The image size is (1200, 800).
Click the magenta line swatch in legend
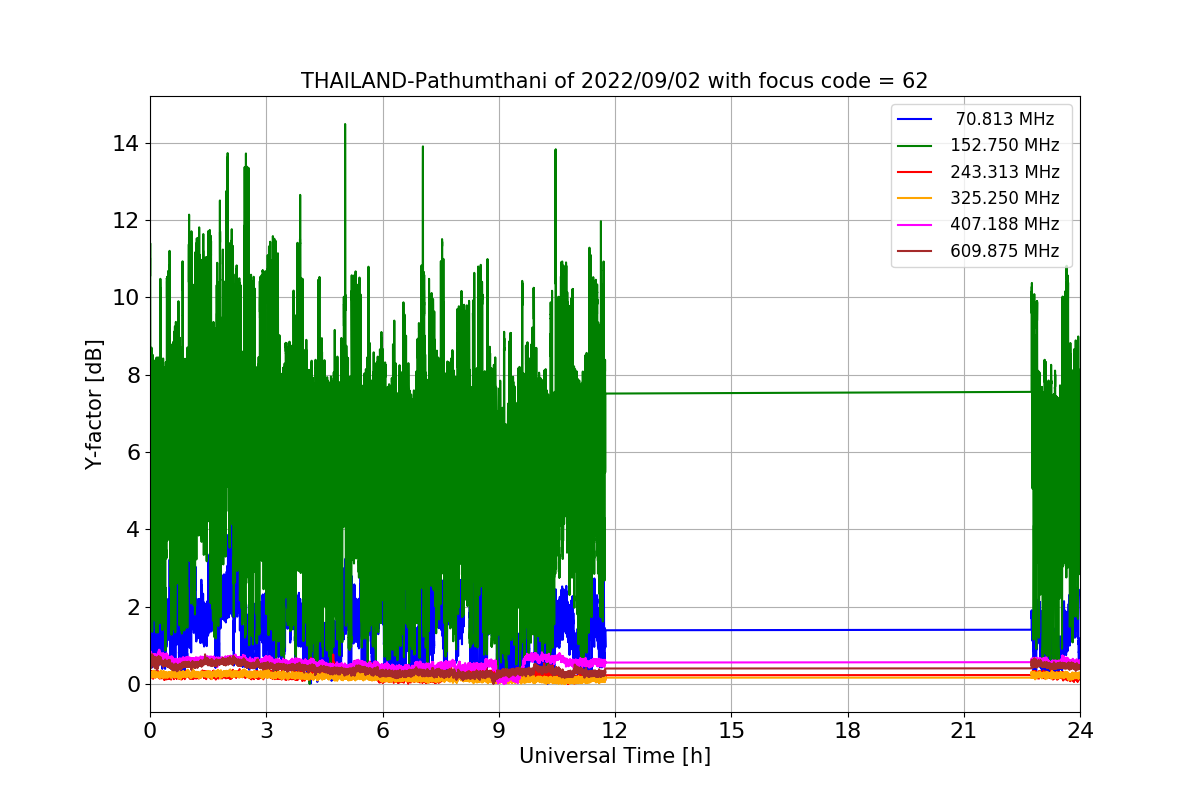click(x=915, y=225)
